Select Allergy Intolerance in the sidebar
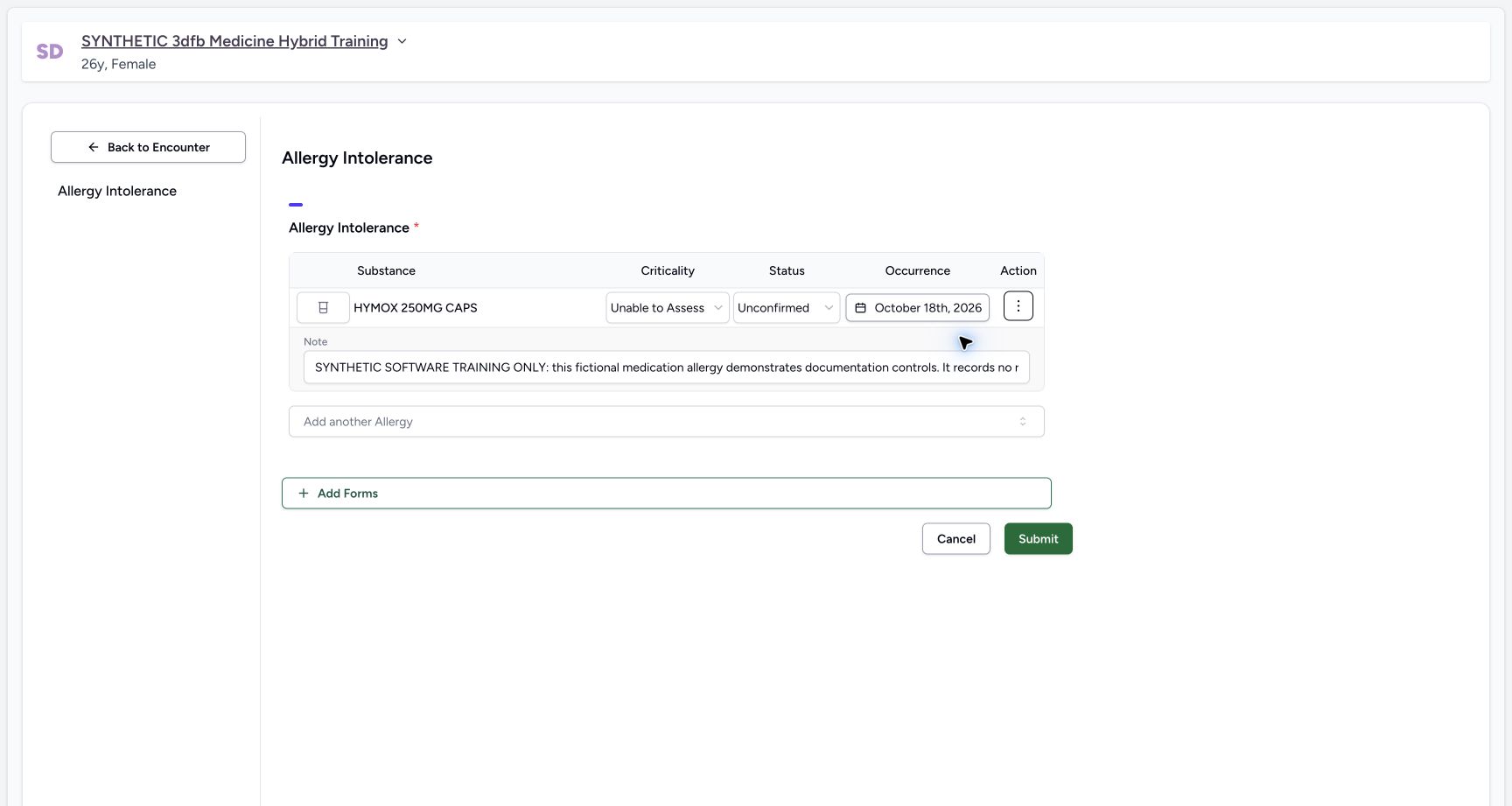This screenshot has height=806, width=1512. click(x=117, y=191)
